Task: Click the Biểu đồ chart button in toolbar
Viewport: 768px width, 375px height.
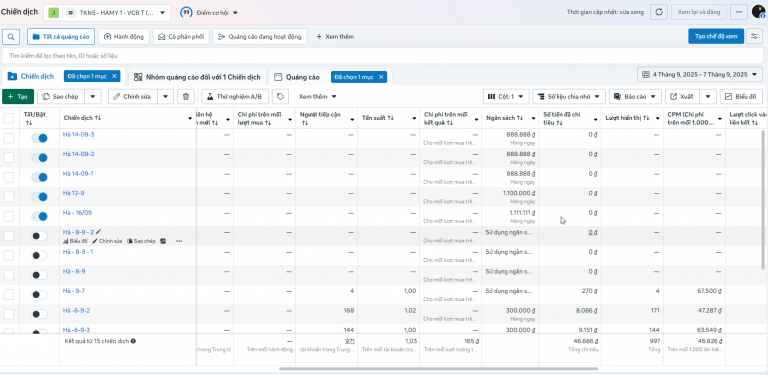Action: pos(741,96)
